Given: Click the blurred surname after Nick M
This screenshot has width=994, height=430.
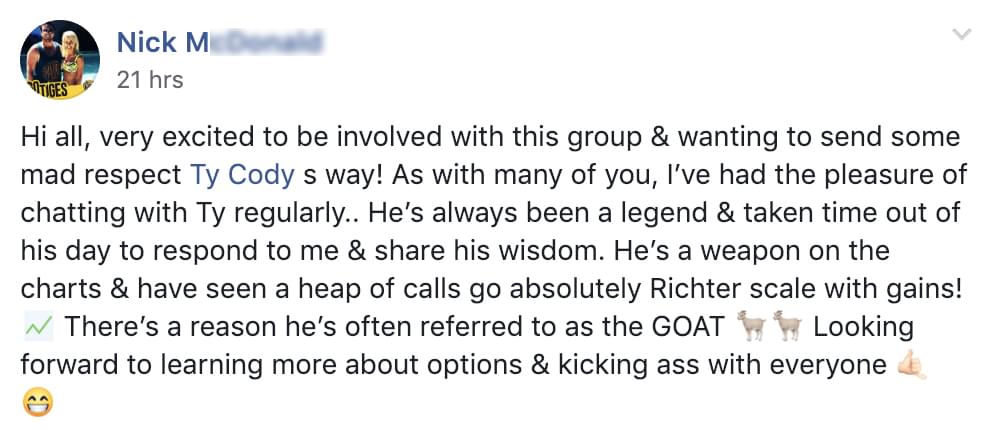Looking at the screenshot, I should [x=266, y=42].
